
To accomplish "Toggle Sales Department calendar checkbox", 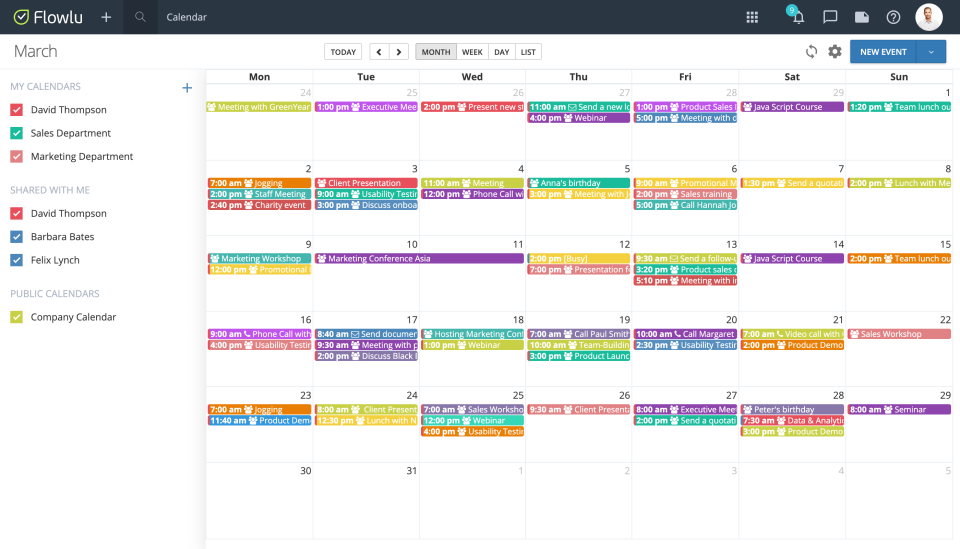I will [17, 133].
